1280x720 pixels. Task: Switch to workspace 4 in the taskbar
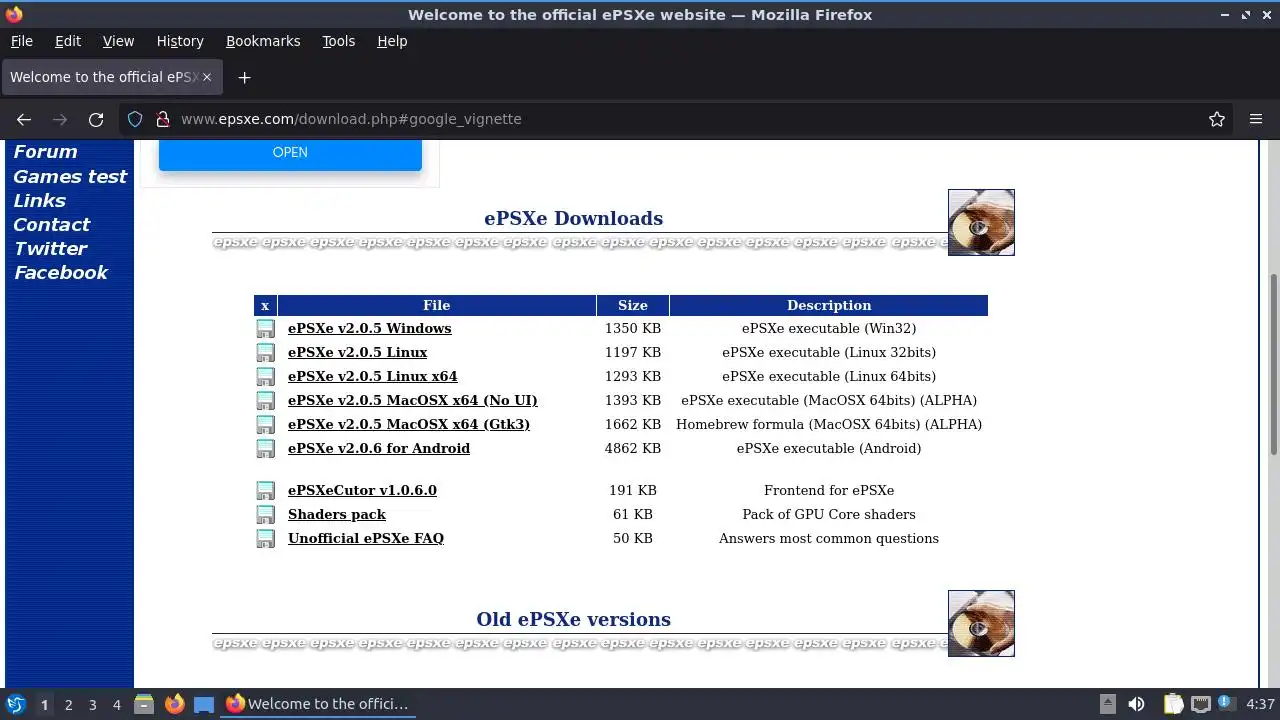116,704
